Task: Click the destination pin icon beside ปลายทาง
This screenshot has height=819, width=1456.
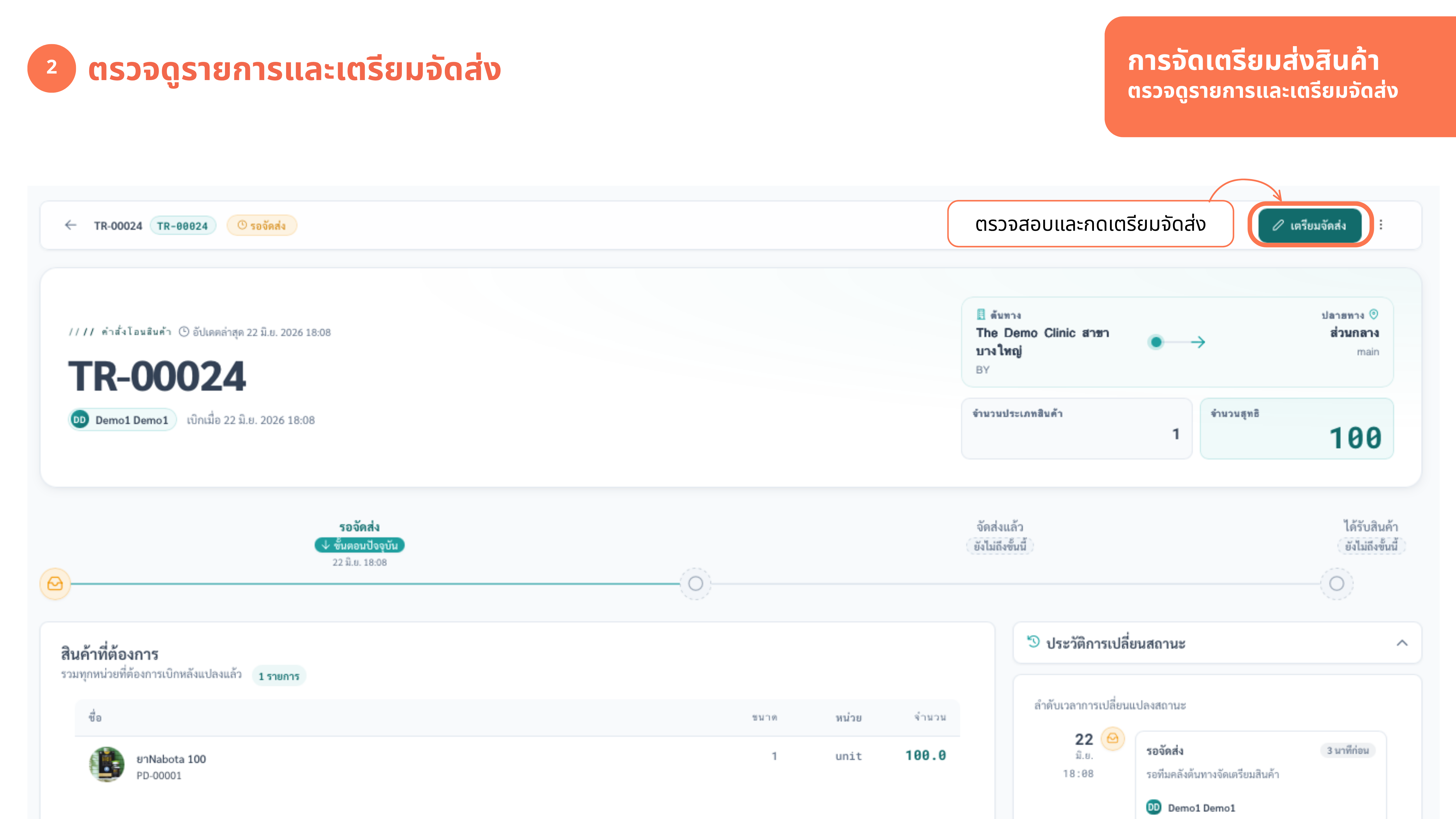Action: point(1373,314)
